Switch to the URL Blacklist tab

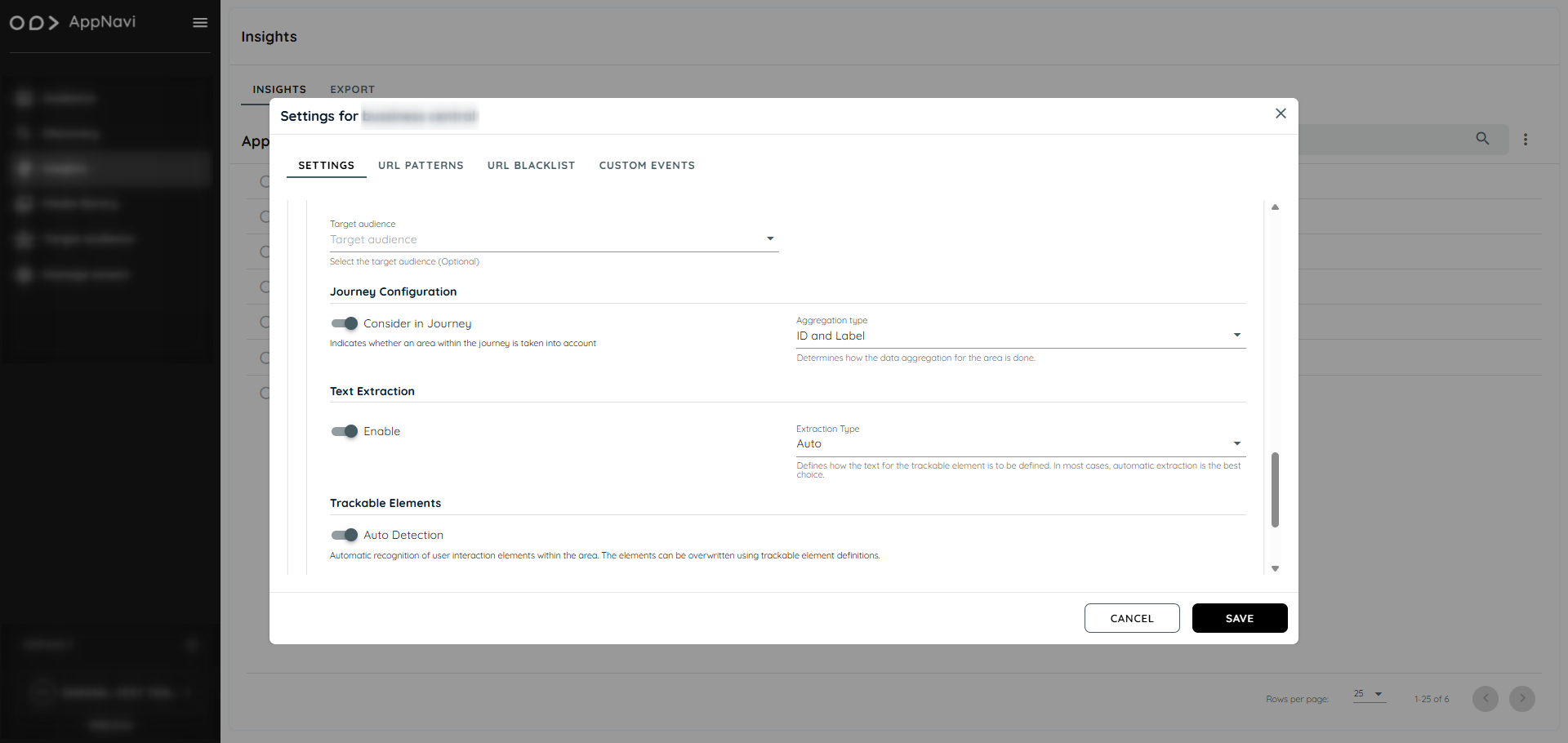click(531, 165)
